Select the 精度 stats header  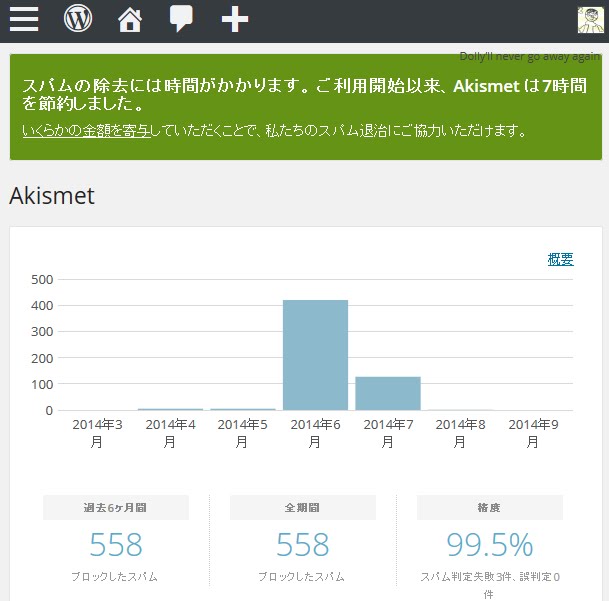coord(489,507)
